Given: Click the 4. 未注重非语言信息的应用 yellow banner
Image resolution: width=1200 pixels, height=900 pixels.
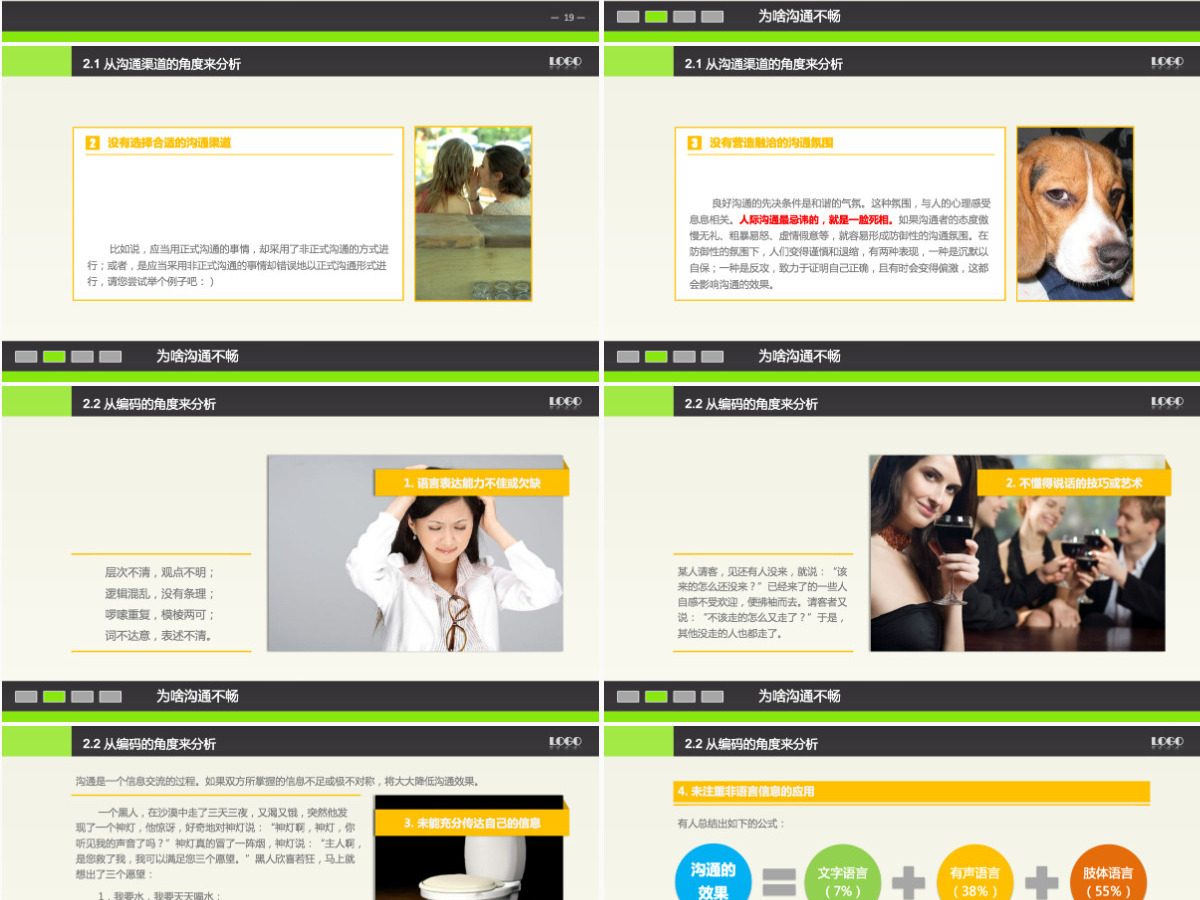Looking at the screenshot, I should point(912,791).
